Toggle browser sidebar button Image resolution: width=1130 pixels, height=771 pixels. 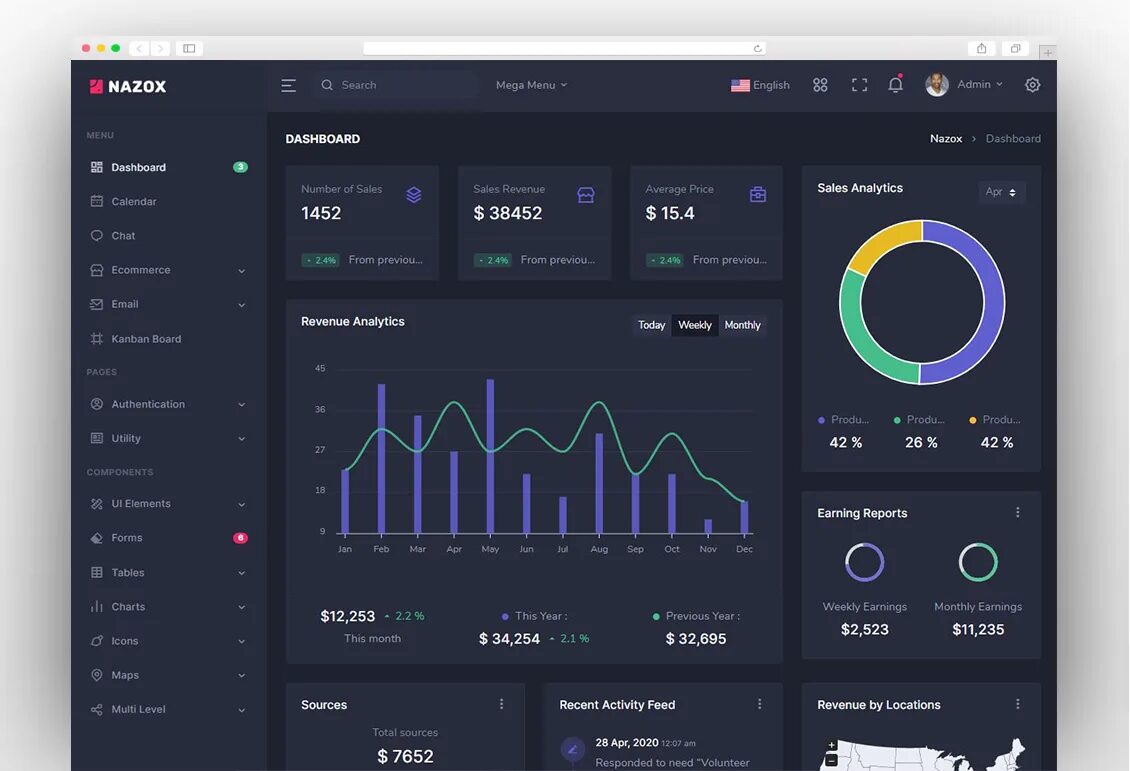pyautogui.click(x=189, y=48)
